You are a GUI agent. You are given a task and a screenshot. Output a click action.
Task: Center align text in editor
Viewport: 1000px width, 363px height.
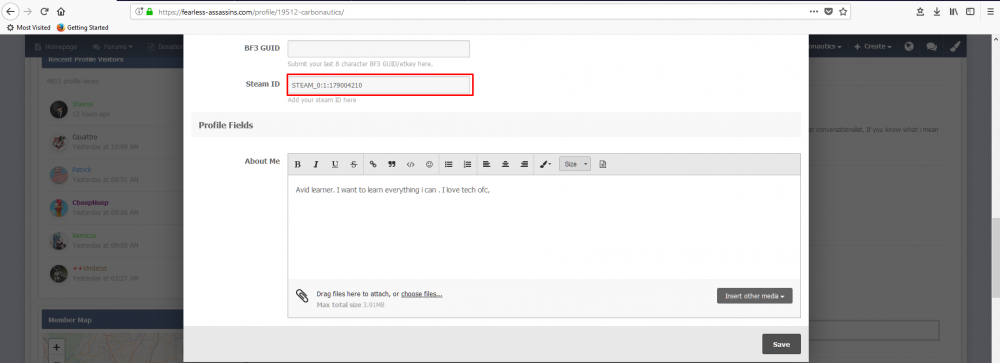[x=505, y=164]
